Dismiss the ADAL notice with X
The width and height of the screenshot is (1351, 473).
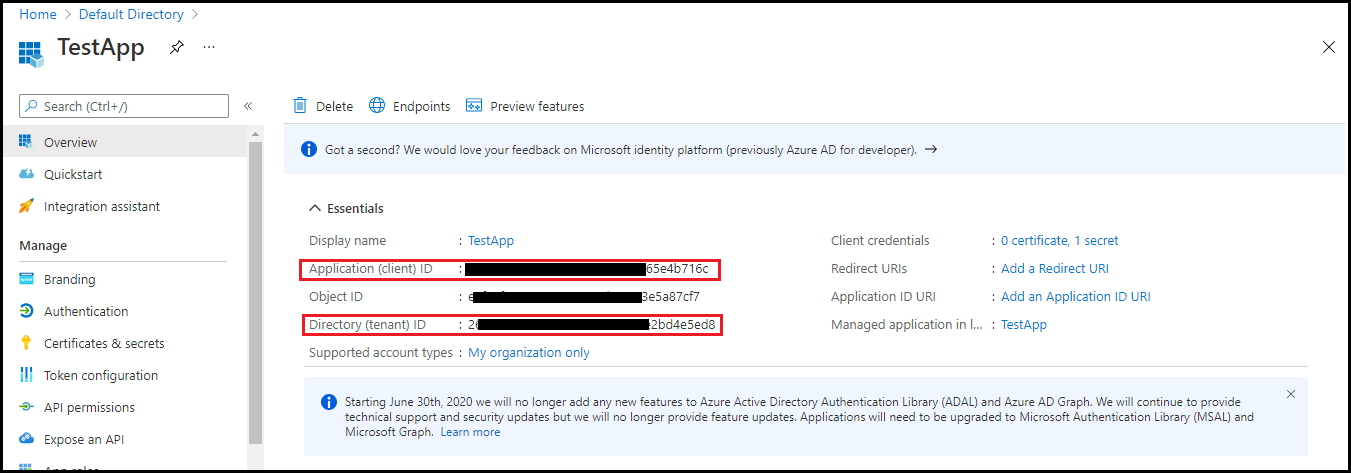tap(1290, 394)
